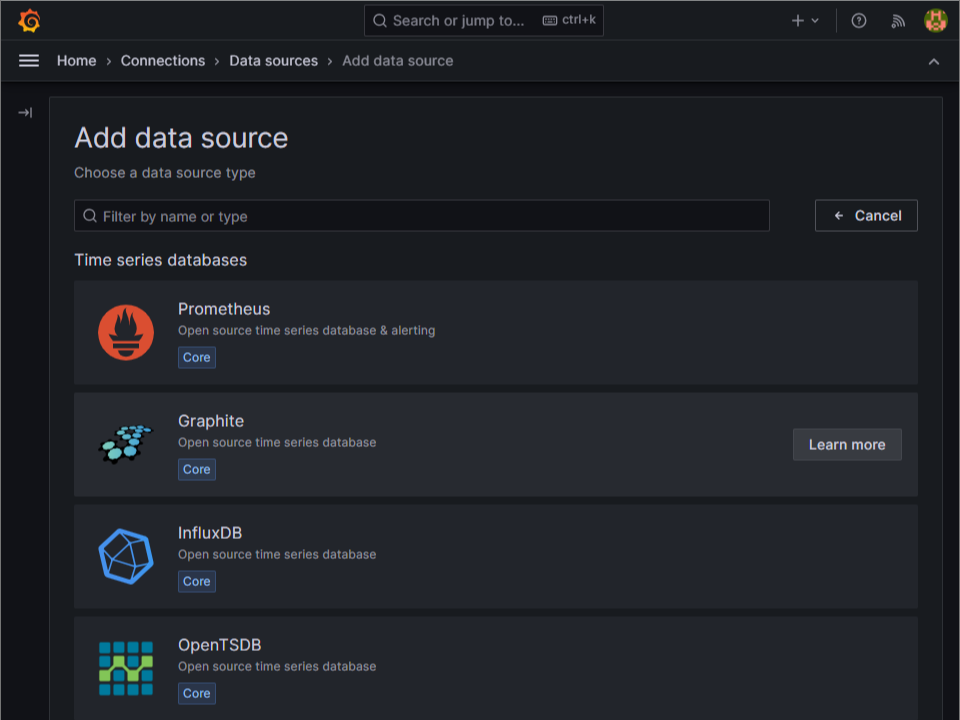The image size is (960, 720).
Task: Open the user profile avatar
Action: 936,21
